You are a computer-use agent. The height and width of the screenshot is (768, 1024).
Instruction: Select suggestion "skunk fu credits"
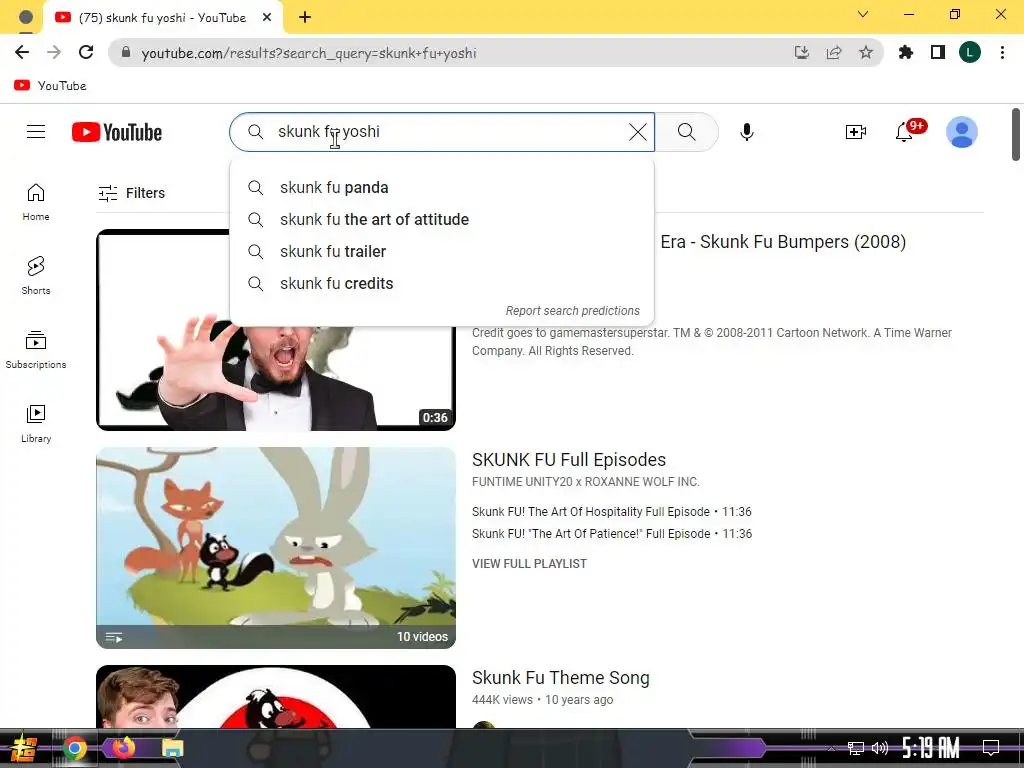442,283
